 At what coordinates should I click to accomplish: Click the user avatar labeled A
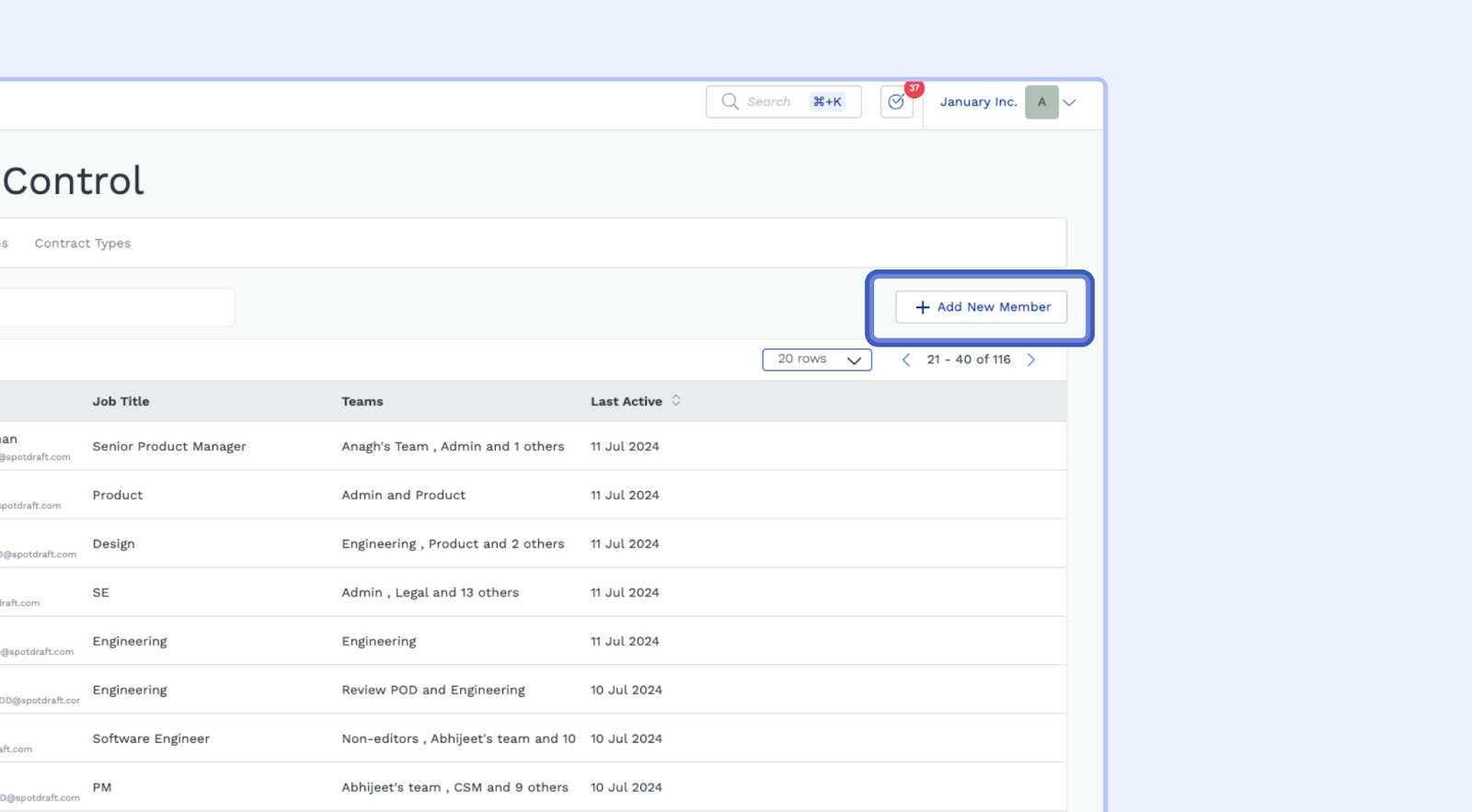(x=1041, y=102)
